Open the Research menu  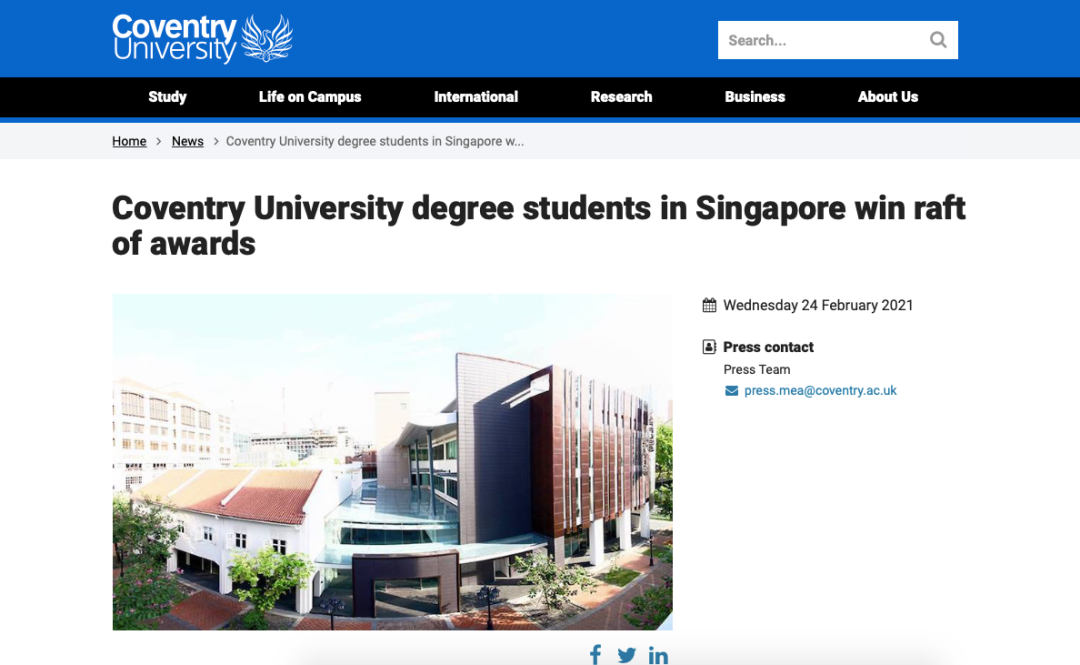(x=621, y=97)
